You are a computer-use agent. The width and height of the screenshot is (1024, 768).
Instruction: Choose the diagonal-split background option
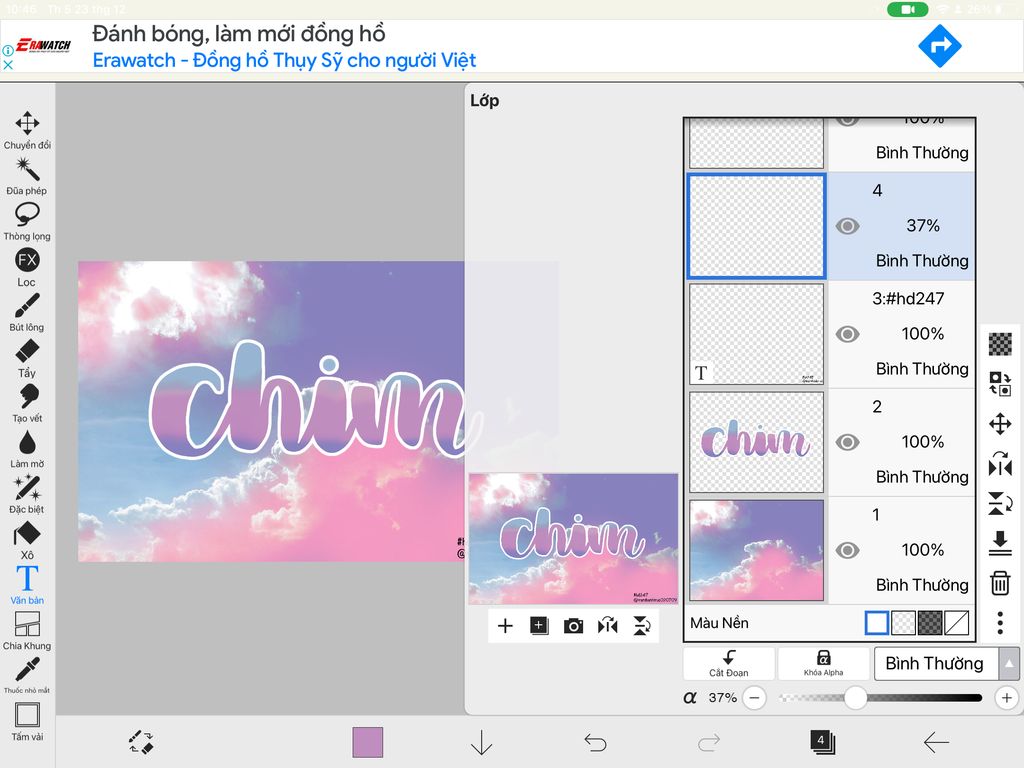tap(957, 623)
